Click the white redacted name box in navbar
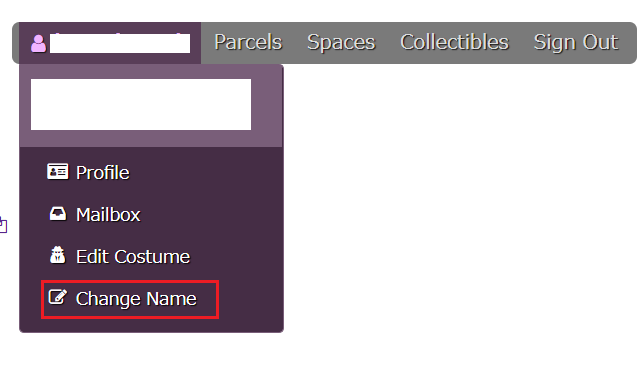The width and height of the screenshot is (637, 367). point(120,43)
